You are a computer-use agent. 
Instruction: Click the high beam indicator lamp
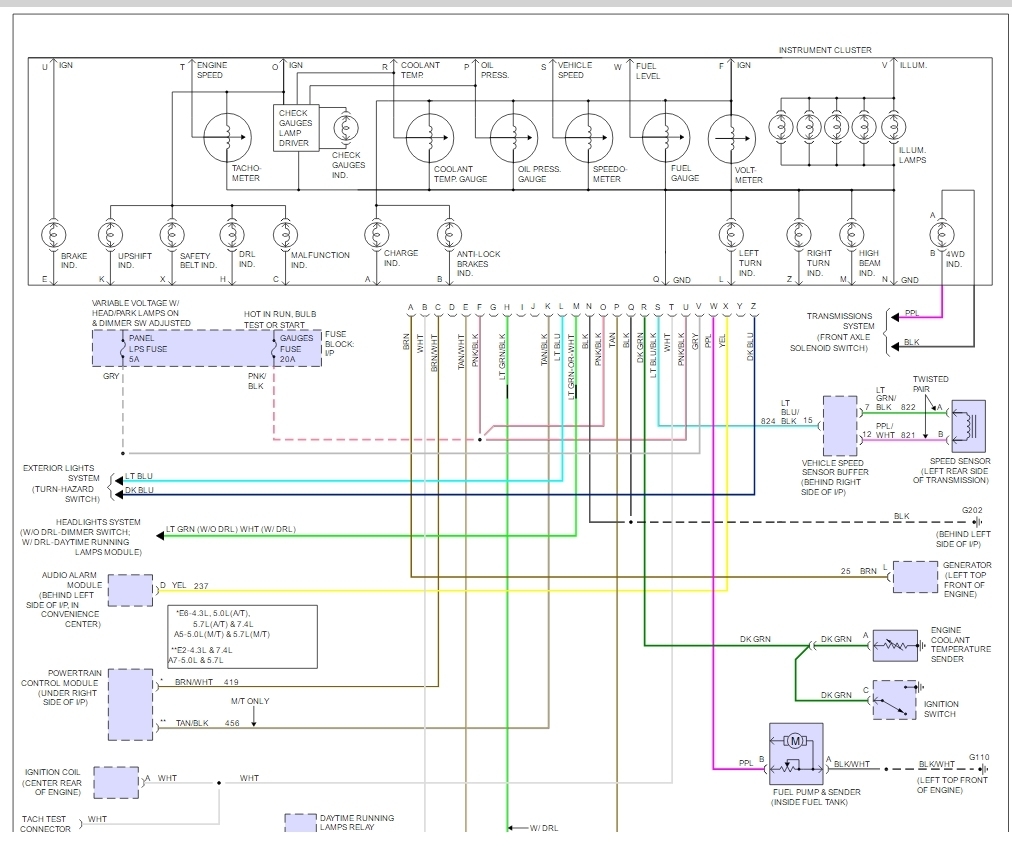coord(851,236)
